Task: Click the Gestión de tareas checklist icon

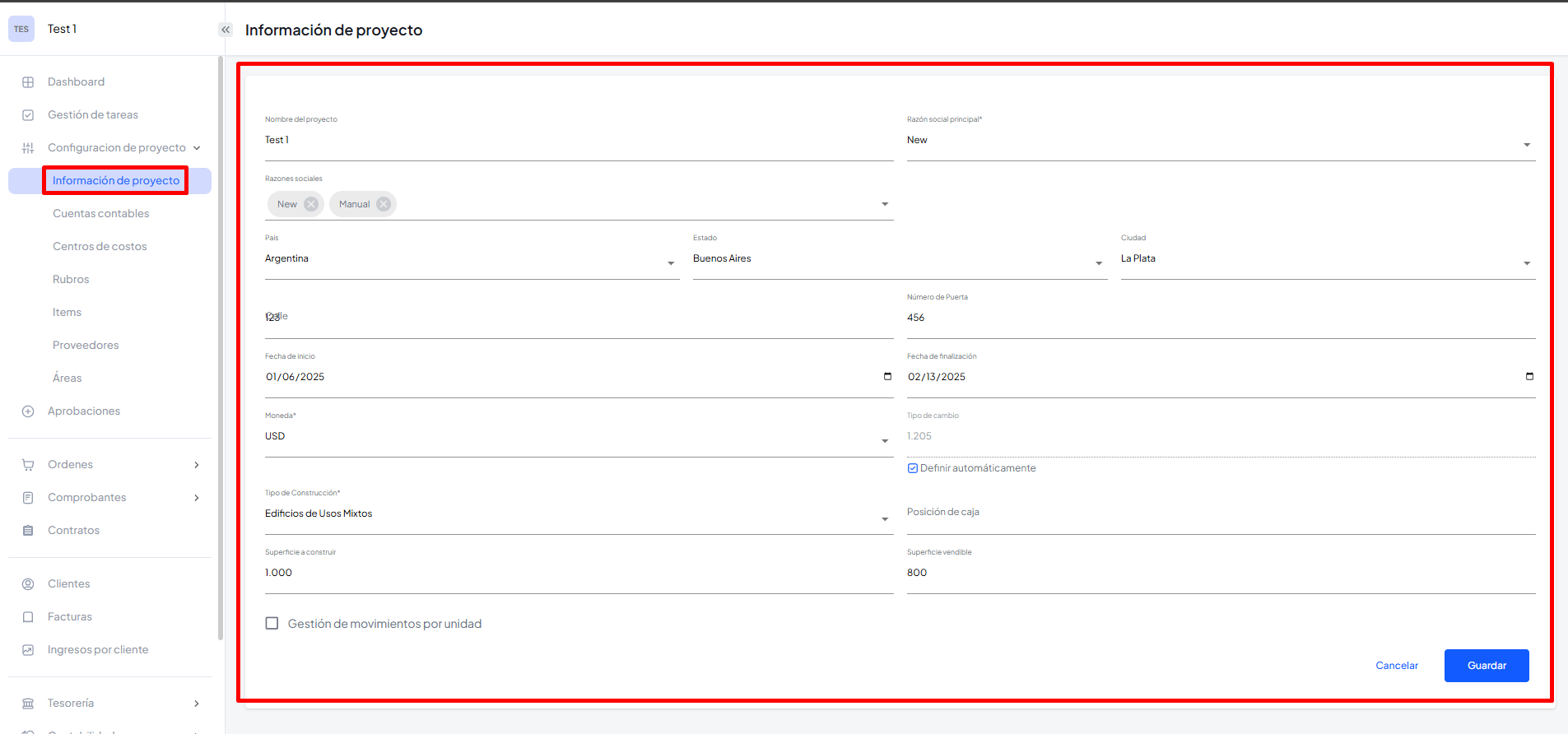Action: coord(28,115)
